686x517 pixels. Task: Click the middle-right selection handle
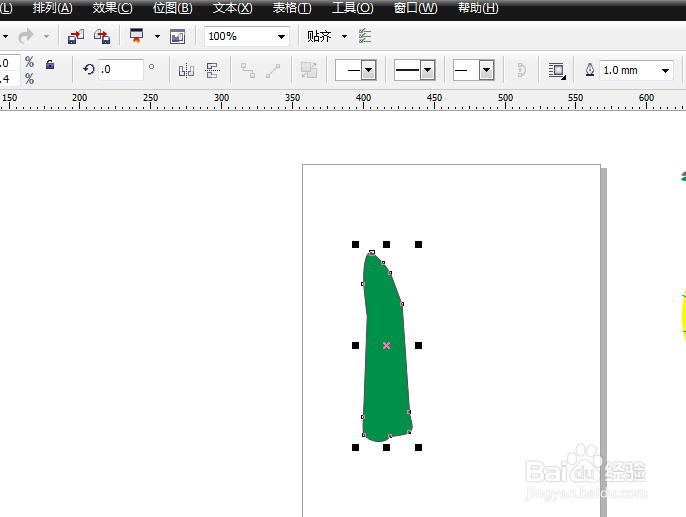point(418,346)
